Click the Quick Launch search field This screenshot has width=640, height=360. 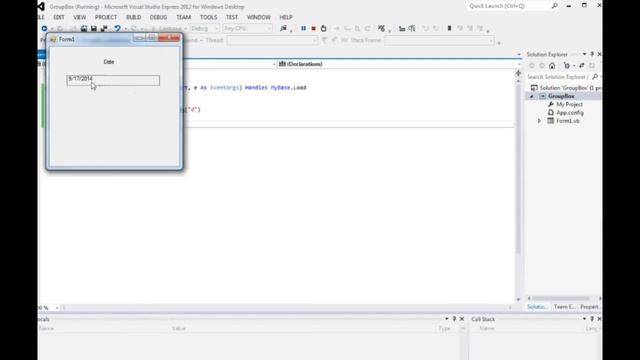point(509,6)
